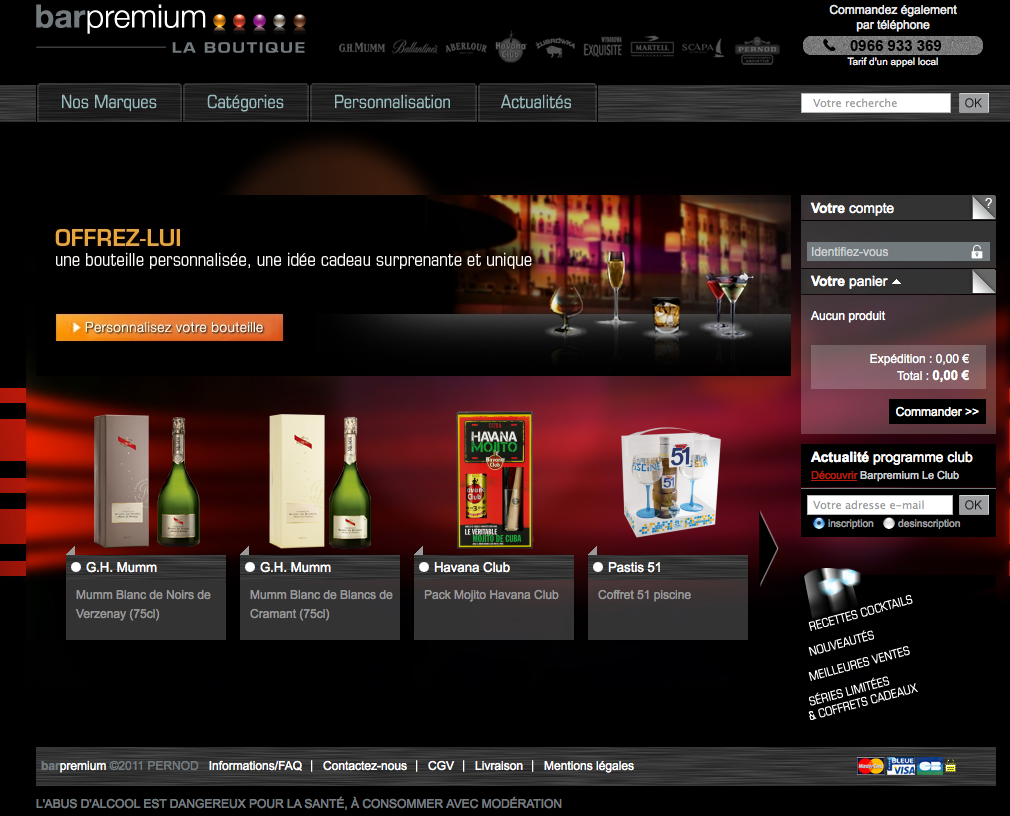Follow the Découvrir link
Image resolution: width=1010 pixels, height=816 pixels.
(834, 475)
